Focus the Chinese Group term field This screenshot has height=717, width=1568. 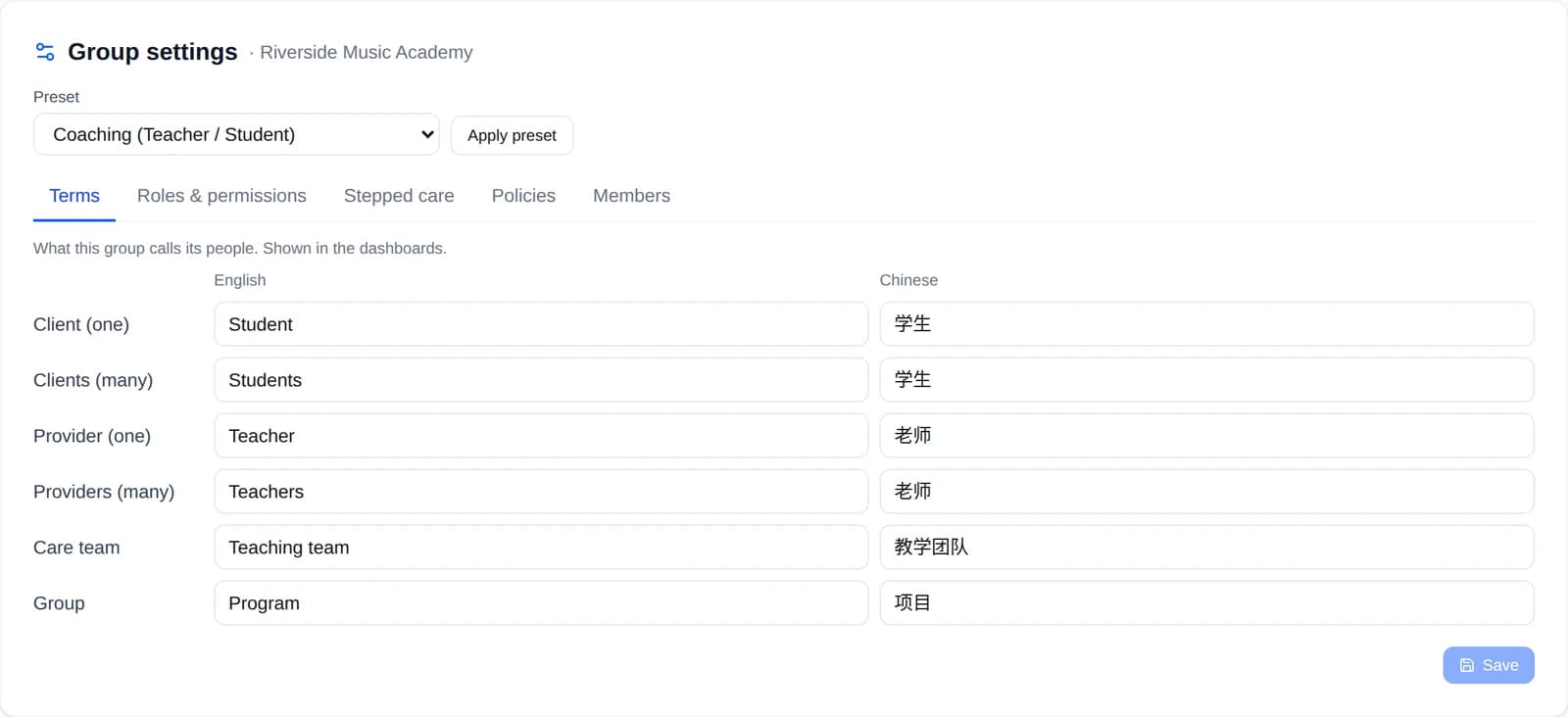[x=1206, y=603]
